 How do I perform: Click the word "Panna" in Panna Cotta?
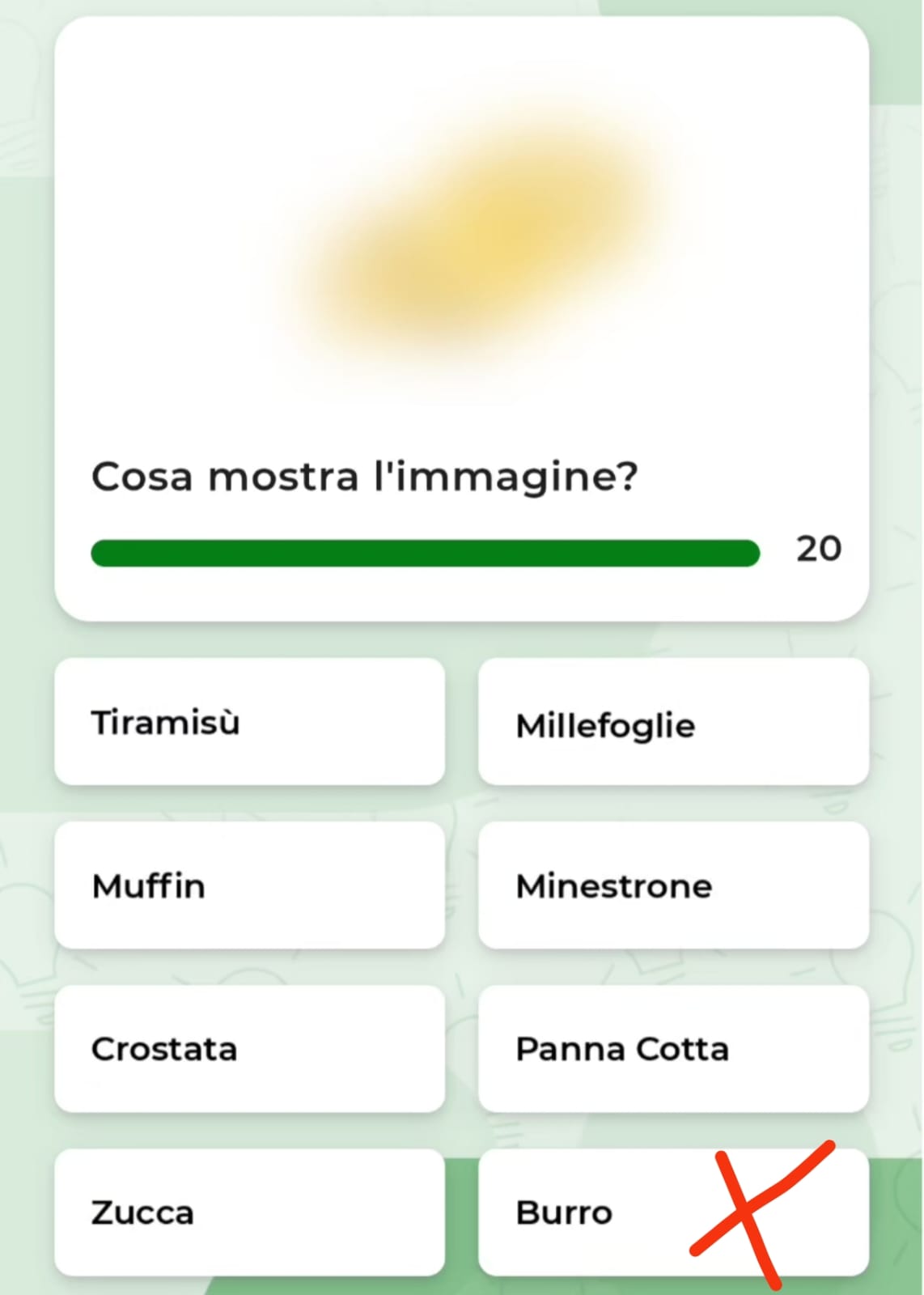570,1049
